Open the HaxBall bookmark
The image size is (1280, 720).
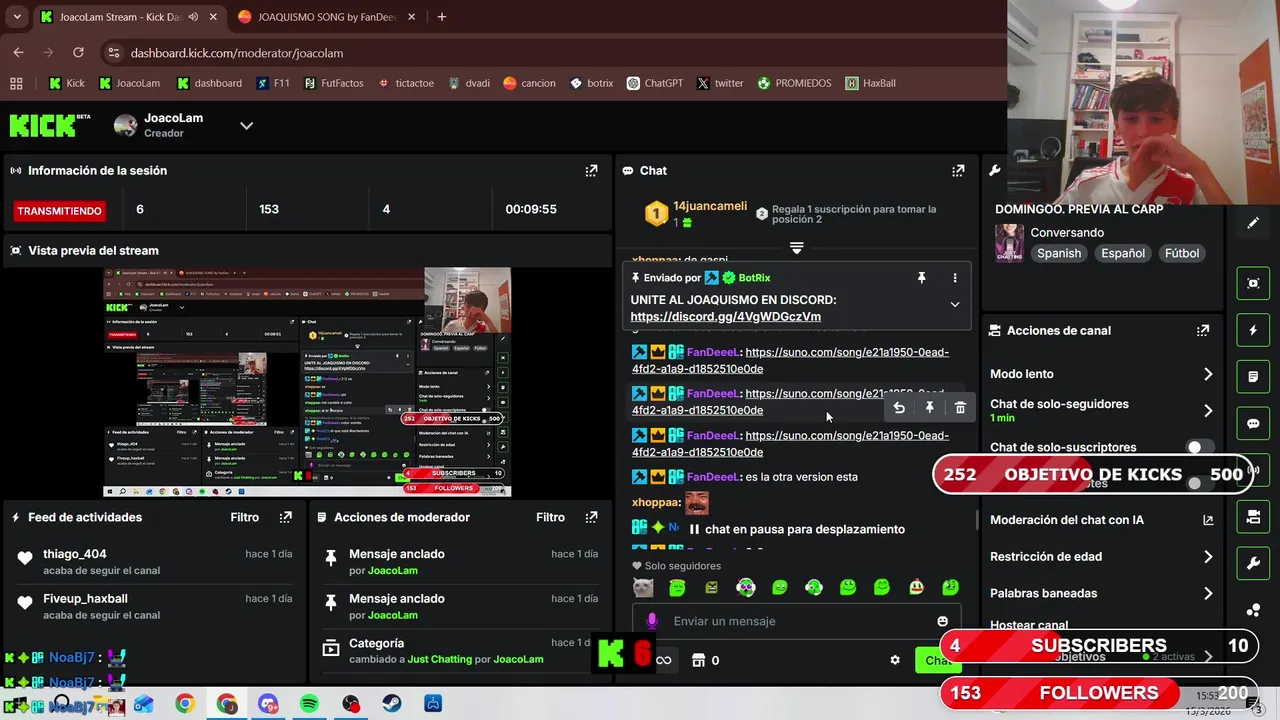coord(870,83)
